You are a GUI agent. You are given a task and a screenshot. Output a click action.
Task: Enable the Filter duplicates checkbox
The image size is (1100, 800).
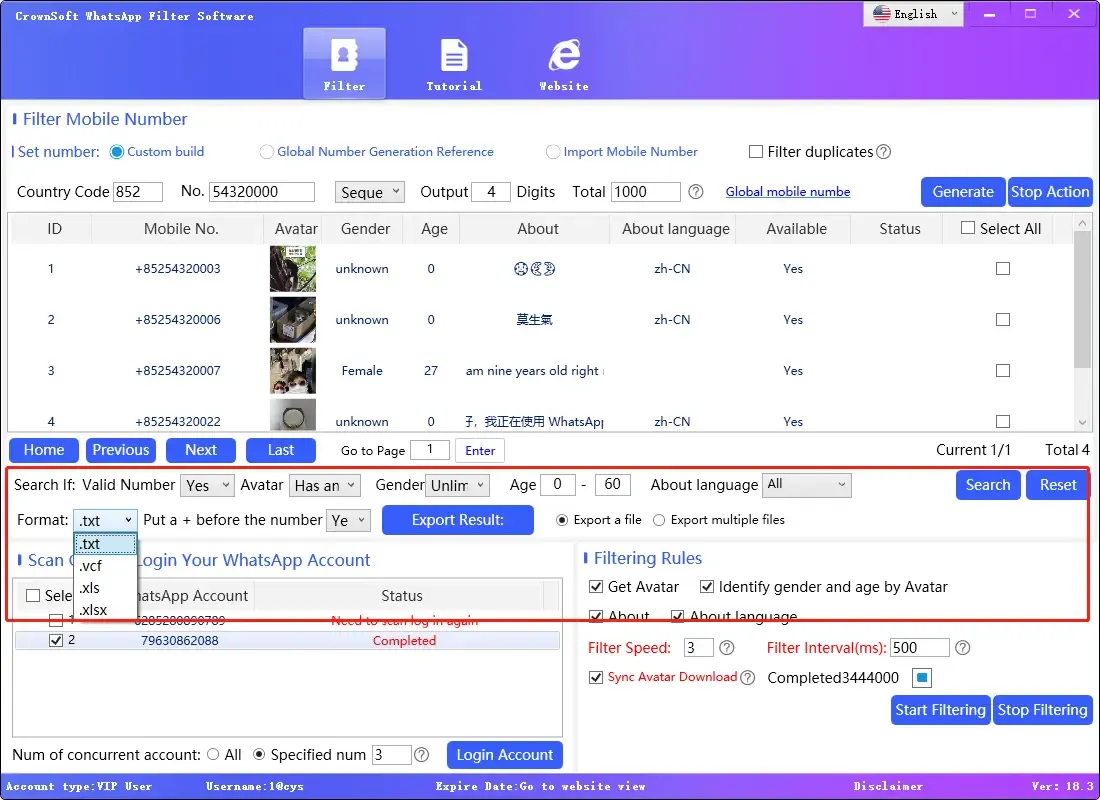757,152
